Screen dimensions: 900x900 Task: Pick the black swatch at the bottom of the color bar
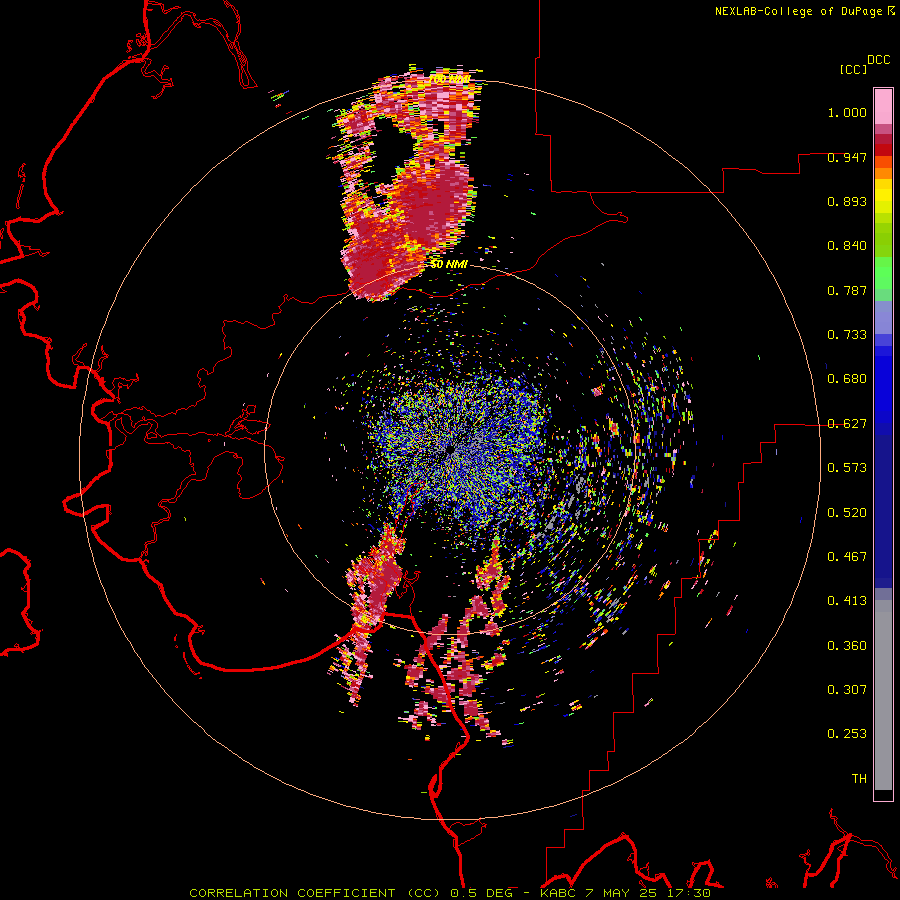tap(883, 795)
